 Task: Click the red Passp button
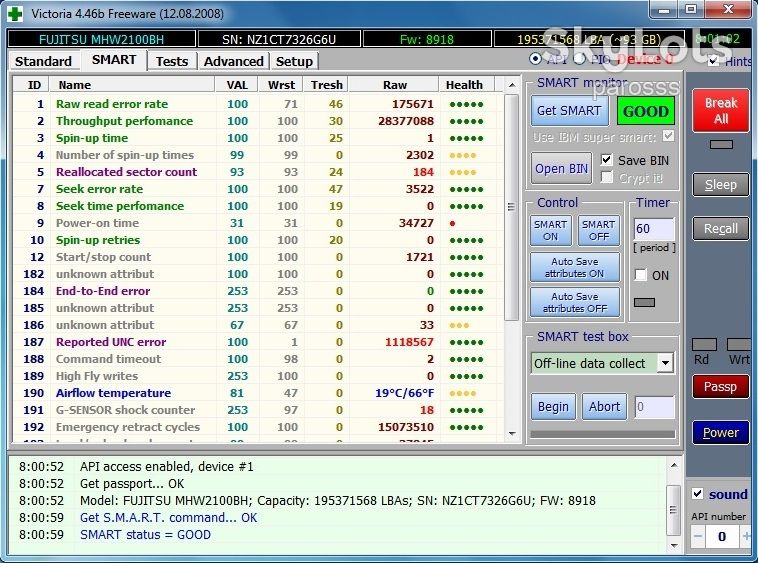(x=720, y=387)
